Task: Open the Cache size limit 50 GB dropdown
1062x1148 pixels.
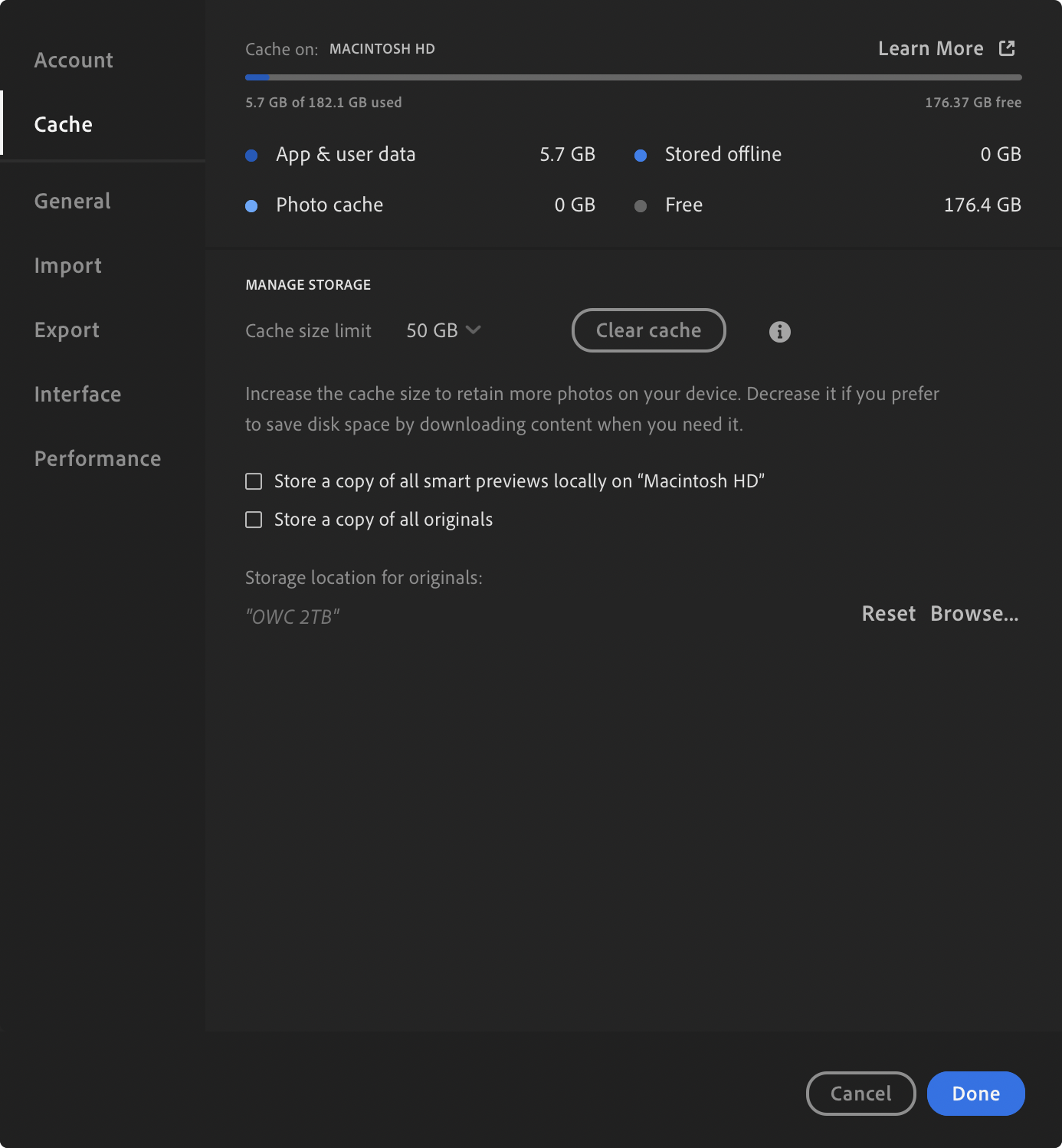Action: [x=444, y=330]
